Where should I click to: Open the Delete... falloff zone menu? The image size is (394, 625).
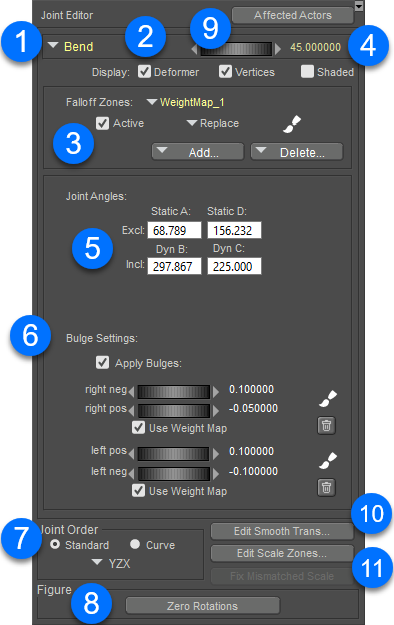pos(297,152)
